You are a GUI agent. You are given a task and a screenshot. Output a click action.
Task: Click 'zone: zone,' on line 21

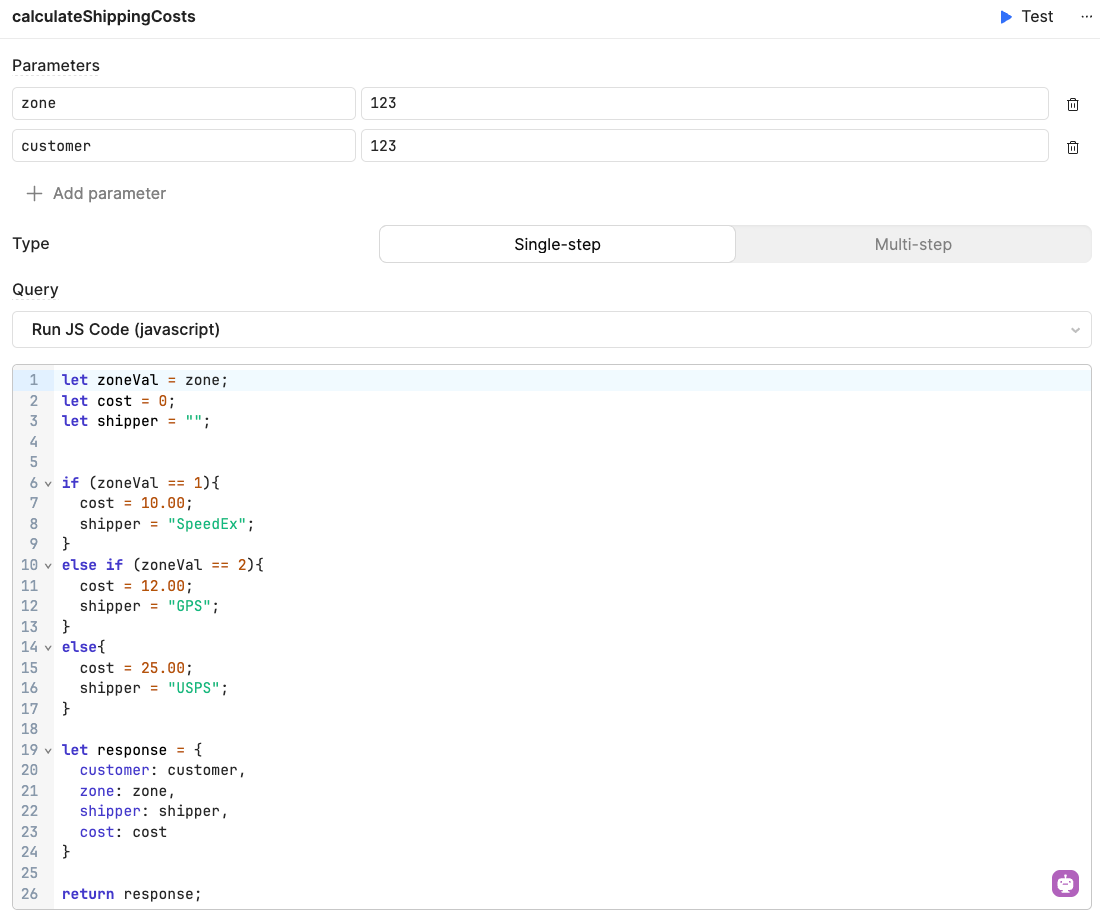pos(128,792)
